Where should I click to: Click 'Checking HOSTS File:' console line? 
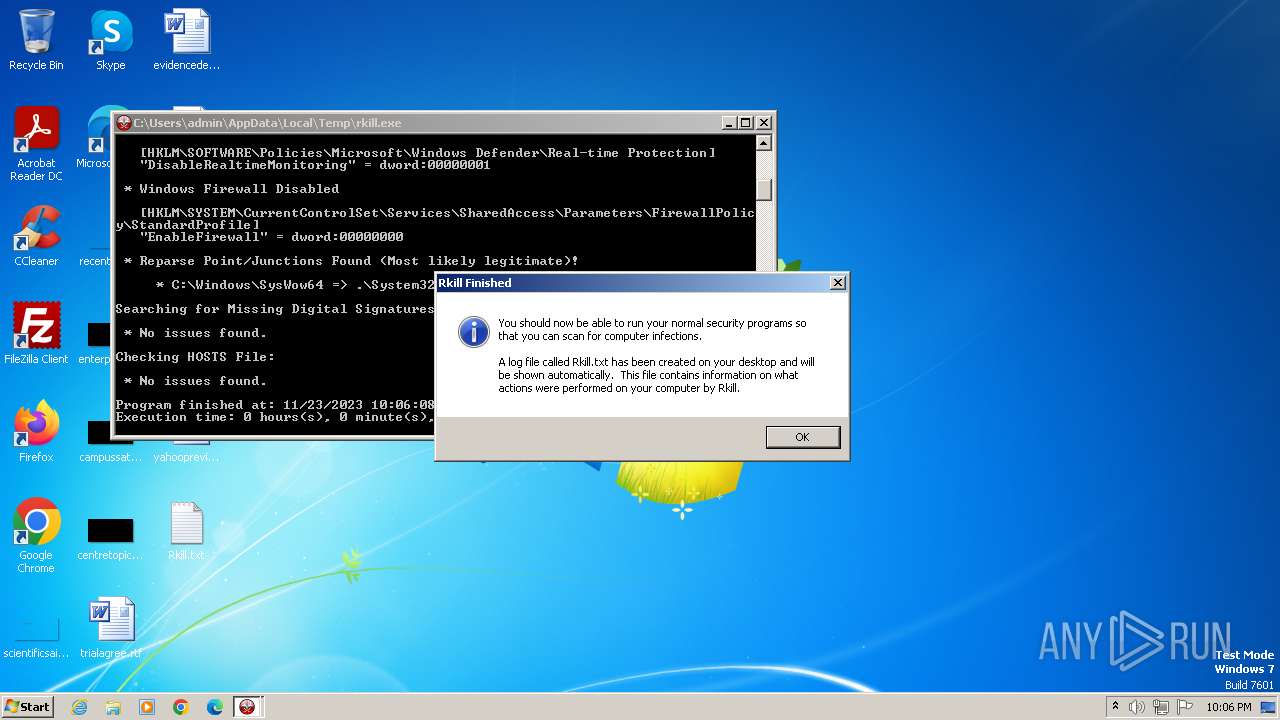click(195, 357)
